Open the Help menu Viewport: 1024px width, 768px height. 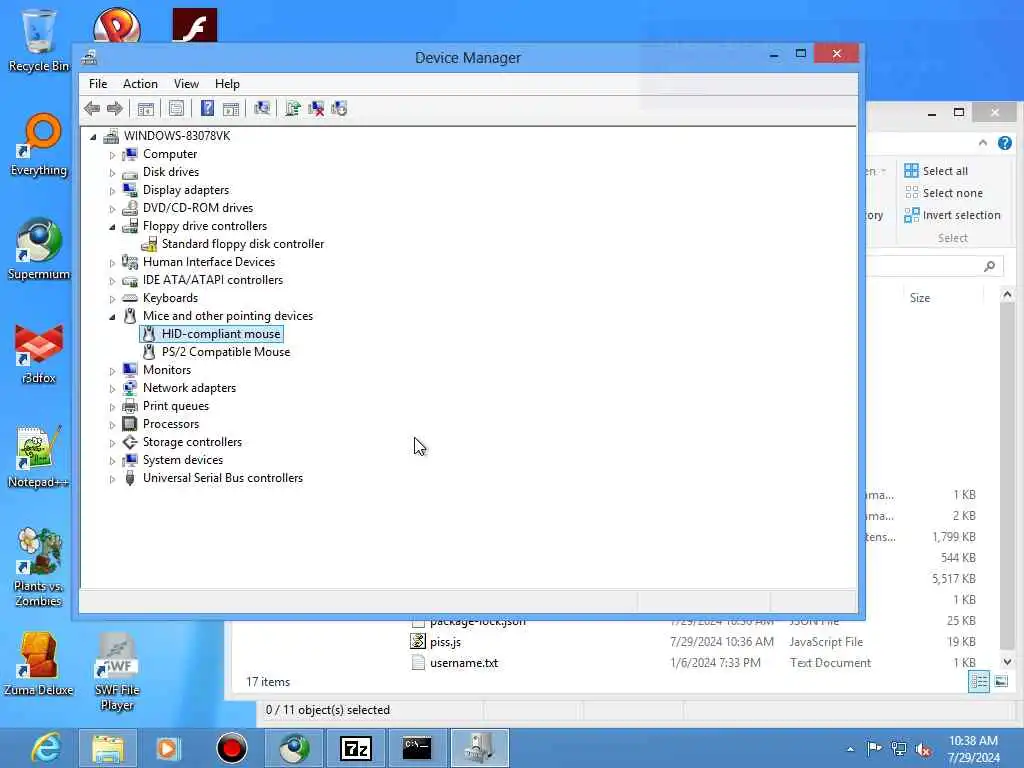coord(227,84)
